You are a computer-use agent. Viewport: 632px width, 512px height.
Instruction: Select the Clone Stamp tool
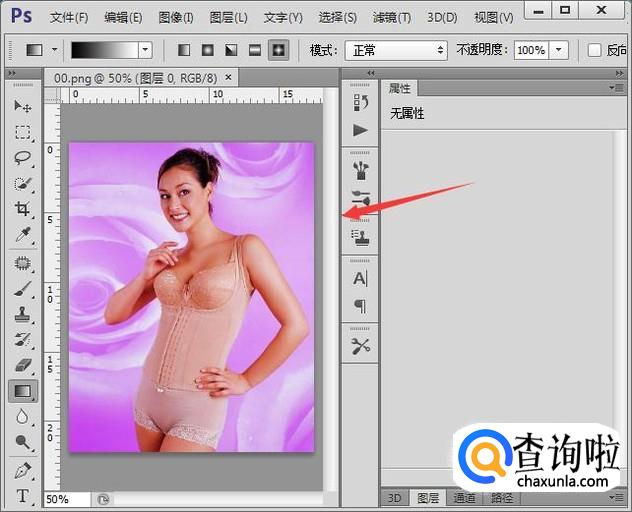[22, 314]
